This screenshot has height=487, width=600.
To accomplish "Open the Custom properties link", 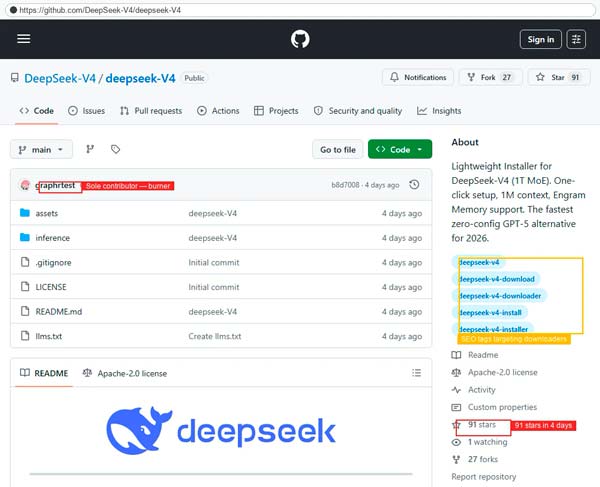I will pyautogui.click(x=502, y=407).
